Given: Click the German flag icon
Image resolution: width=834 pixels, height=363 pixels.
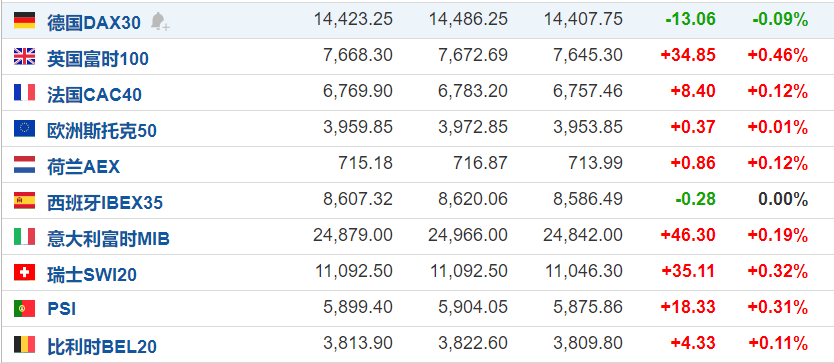Looking at the screenshot, I should pyautogui.click(x=24, y=20).
